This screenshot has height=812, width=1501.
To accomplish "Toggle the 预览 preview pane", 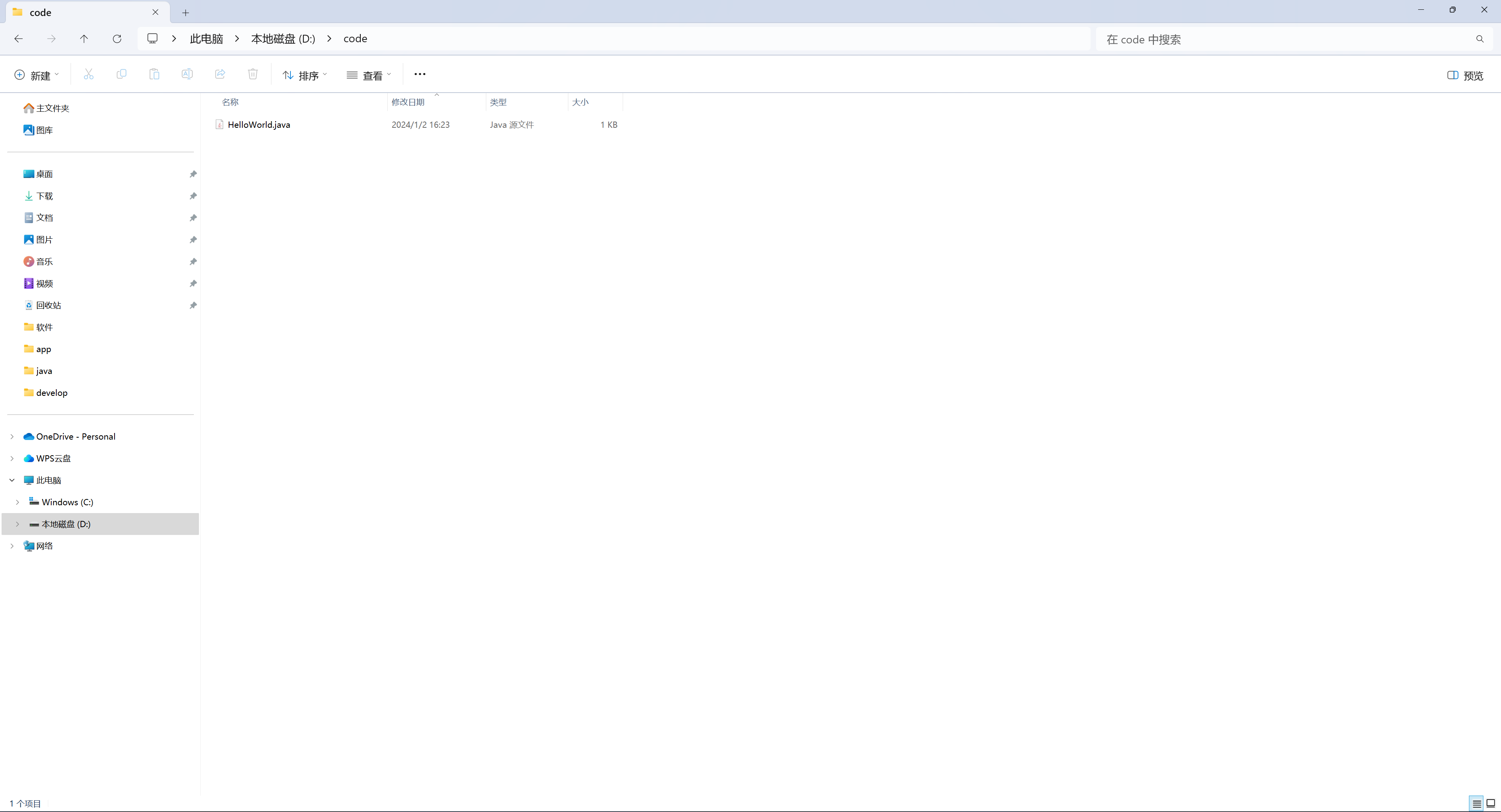I will 1465,75.
